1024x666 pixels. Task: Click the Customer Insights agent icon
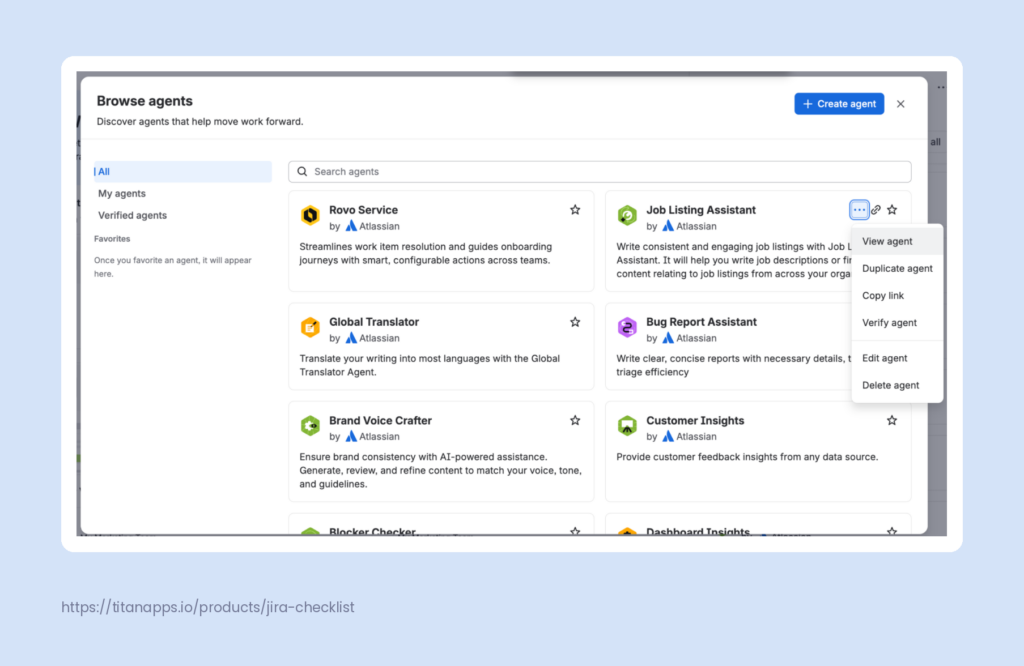pyautogui.click(x=627, y=426)
